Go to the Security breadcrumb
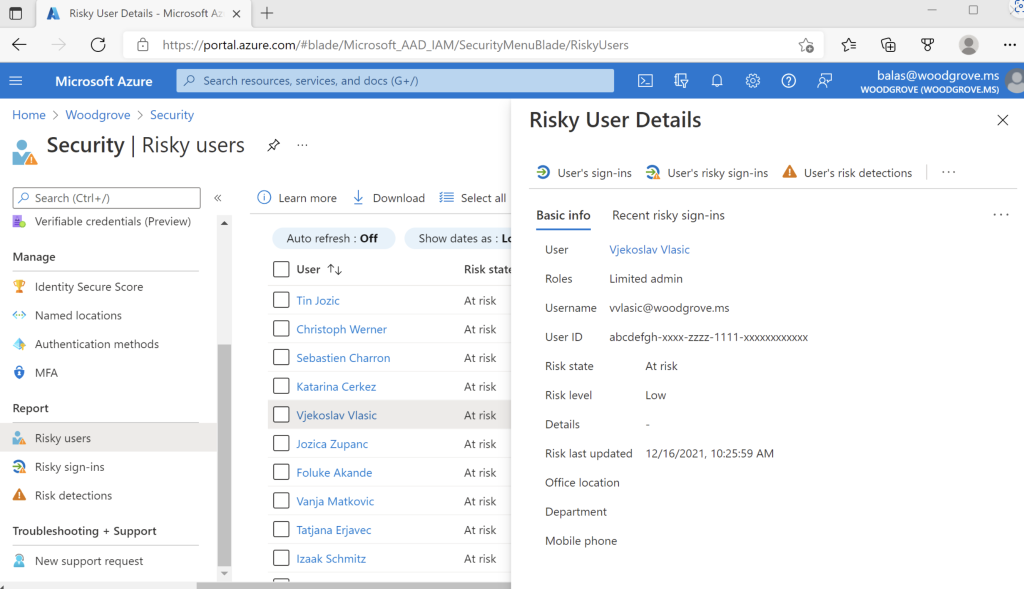Viewport: 1024px width, 589px height. [172, 115]
